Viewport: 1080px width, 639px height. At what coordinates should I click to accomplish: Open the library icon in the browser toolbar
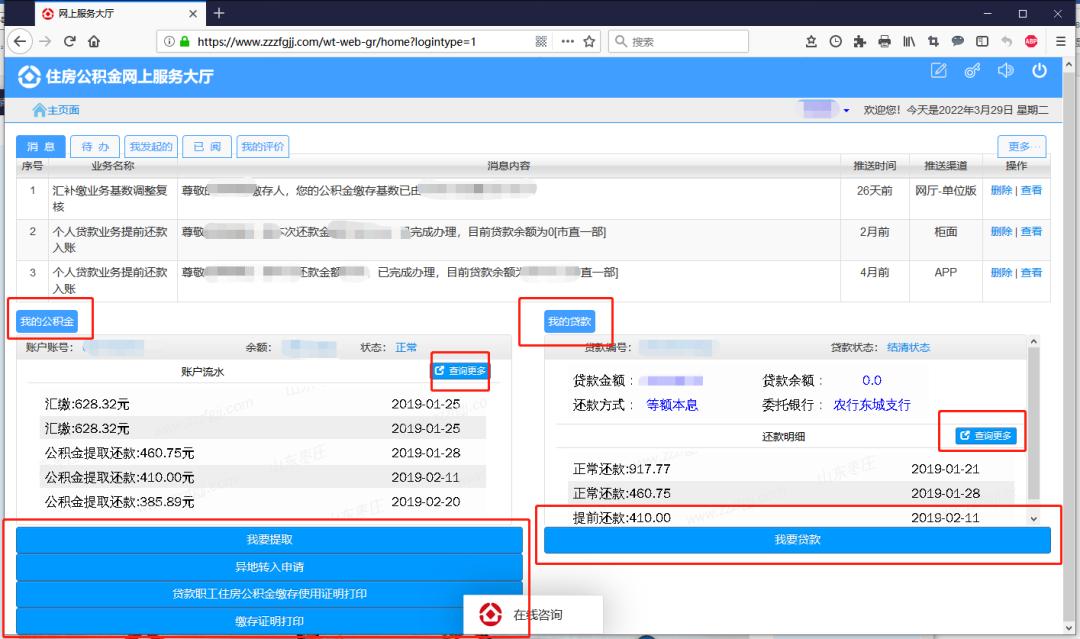909,42
